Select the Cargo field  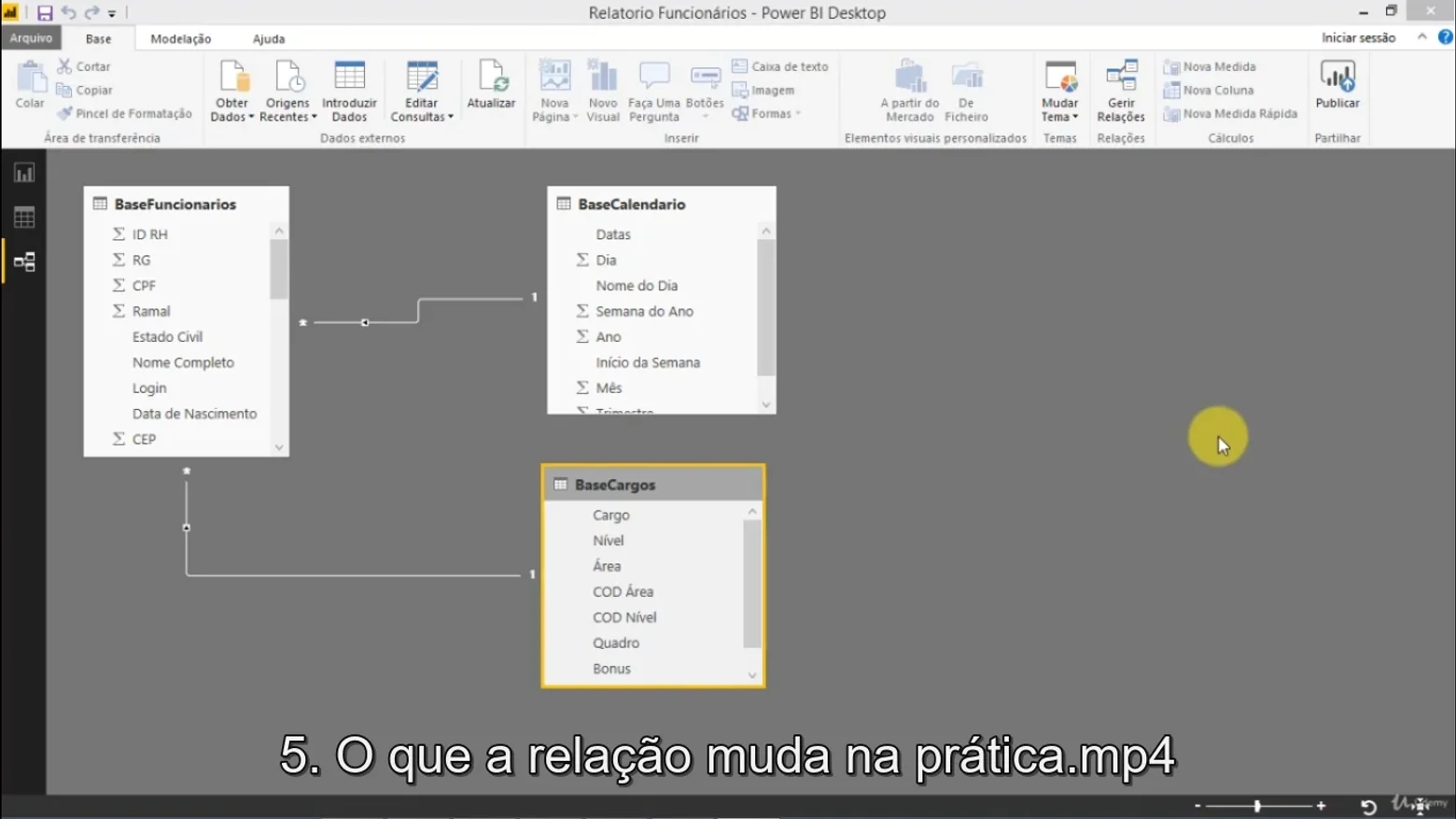coord(610,515)
